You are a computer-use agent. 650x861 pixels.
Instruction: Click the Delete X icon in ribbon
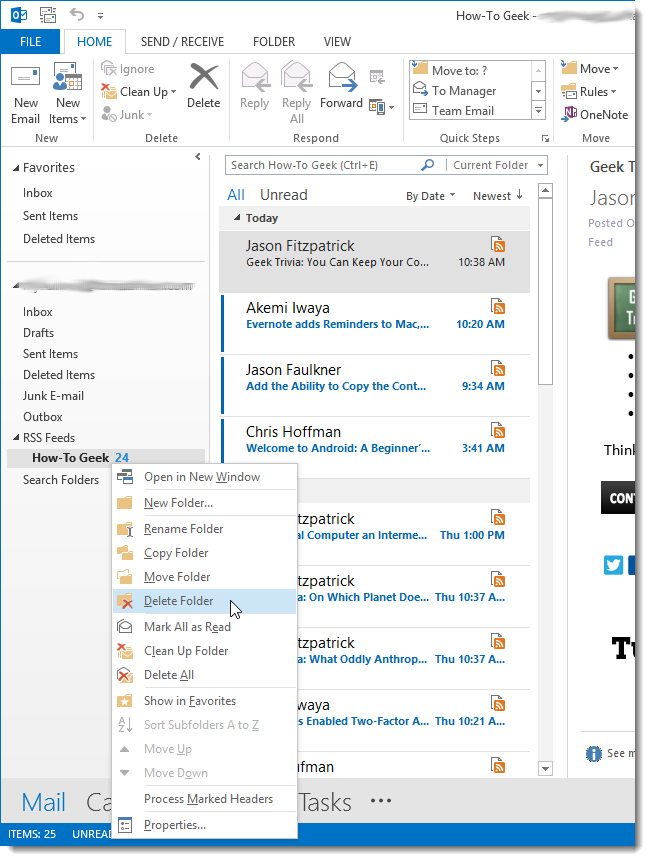tap(204, 76)
